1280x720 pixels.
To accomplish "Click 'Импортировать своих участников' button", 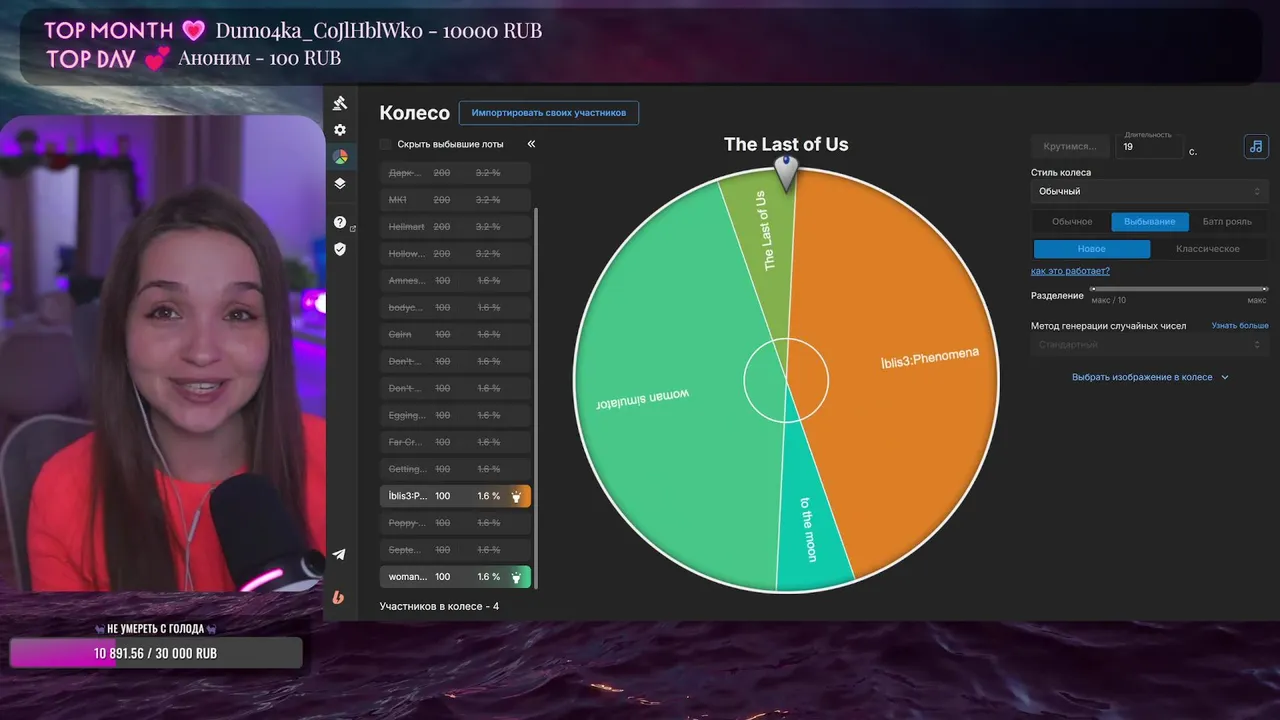I will (549, 113).
